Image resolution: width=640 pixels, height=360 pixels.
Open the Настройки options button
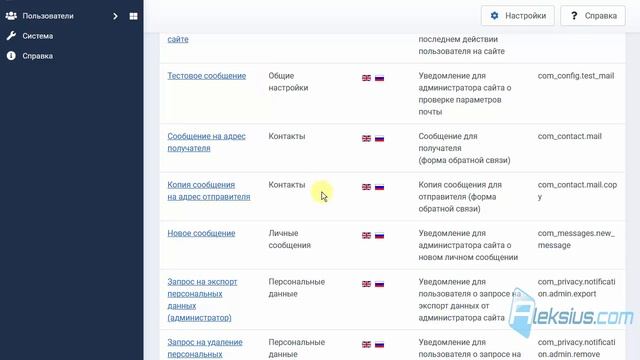518,16
